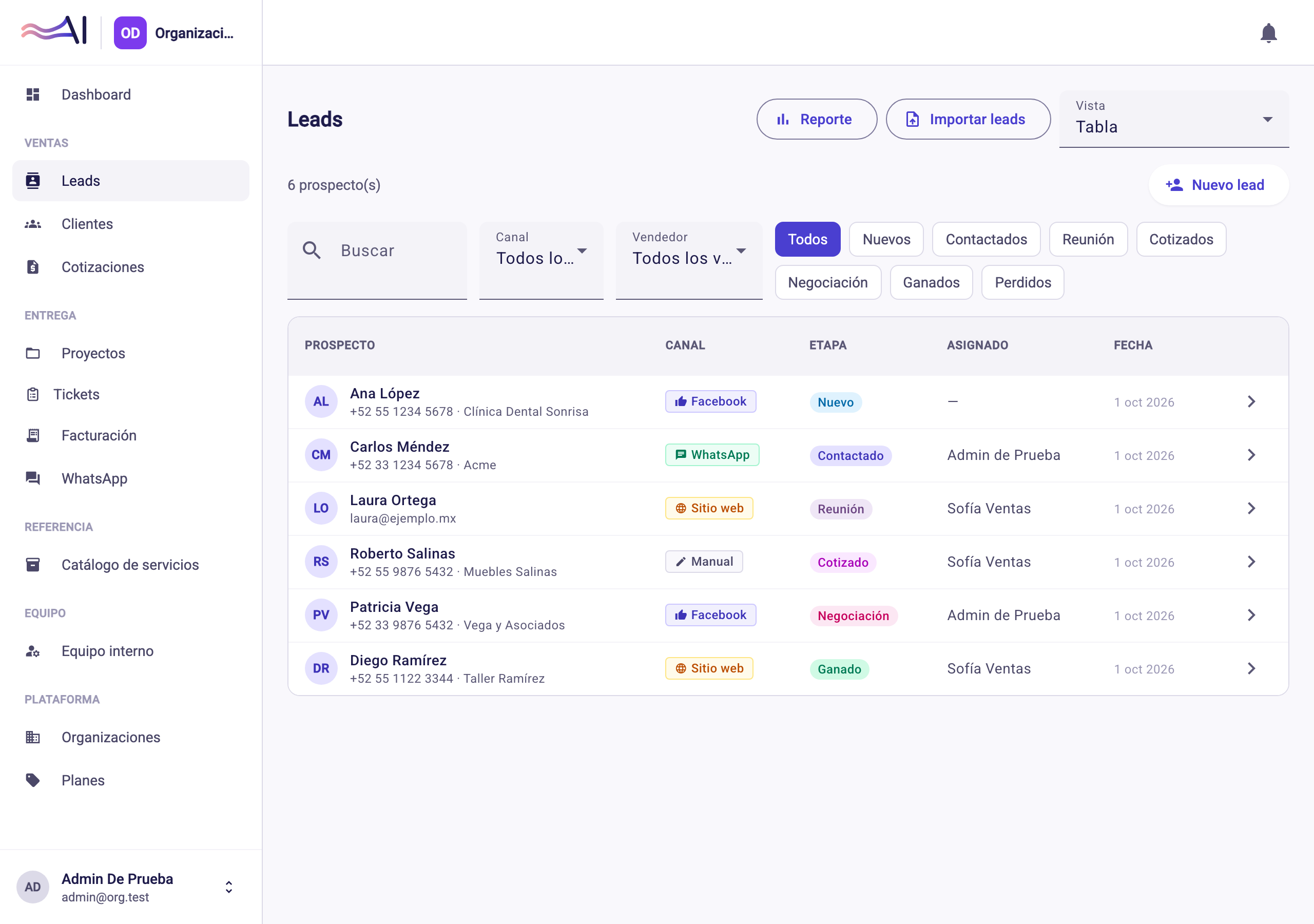1314x924 pixels.
Task: Click the Reporte button
Action: pos(816,119)
